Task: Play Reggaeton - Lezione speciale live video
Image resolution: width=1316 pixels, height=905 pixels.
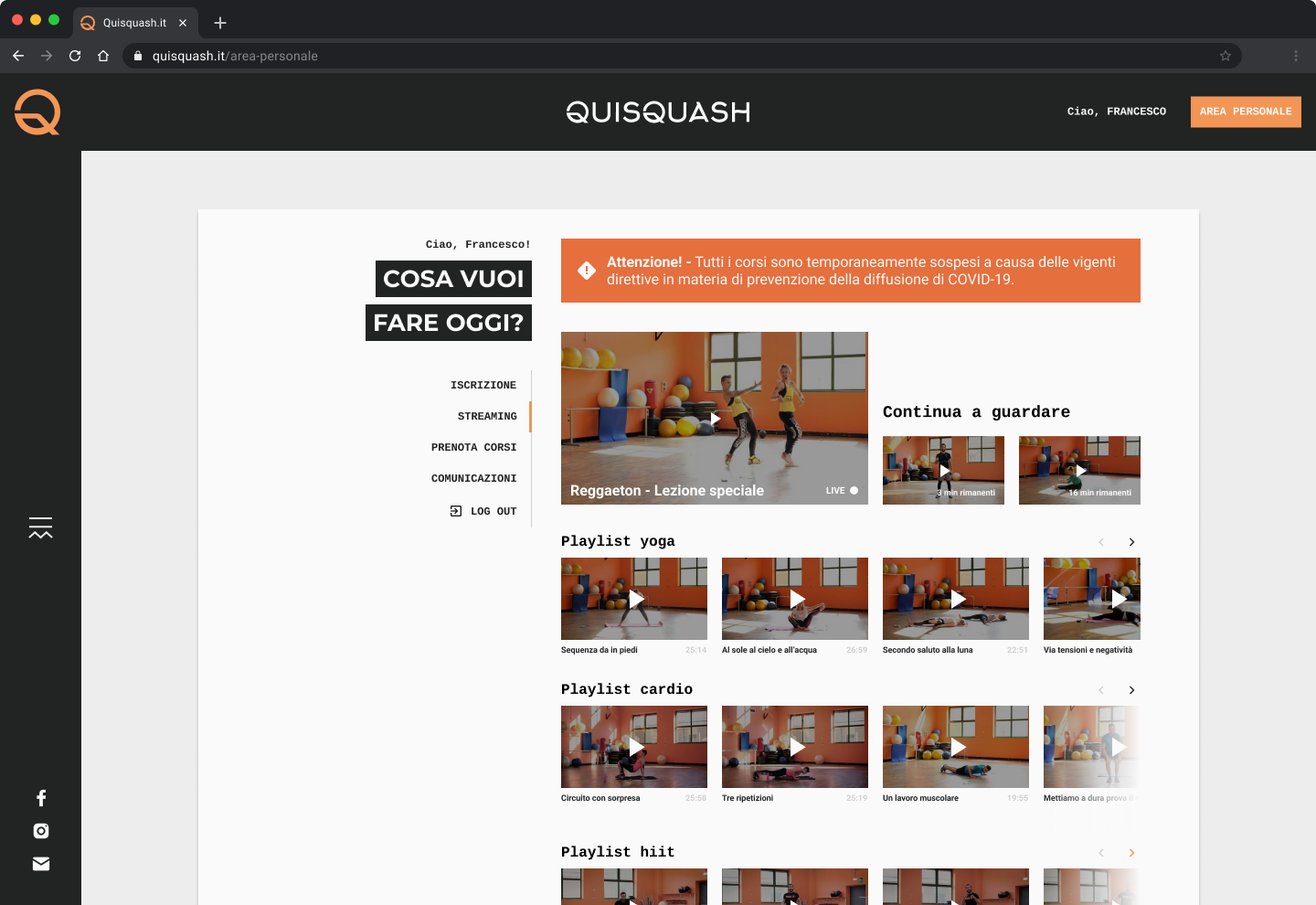Action: (x=715, y=418)
